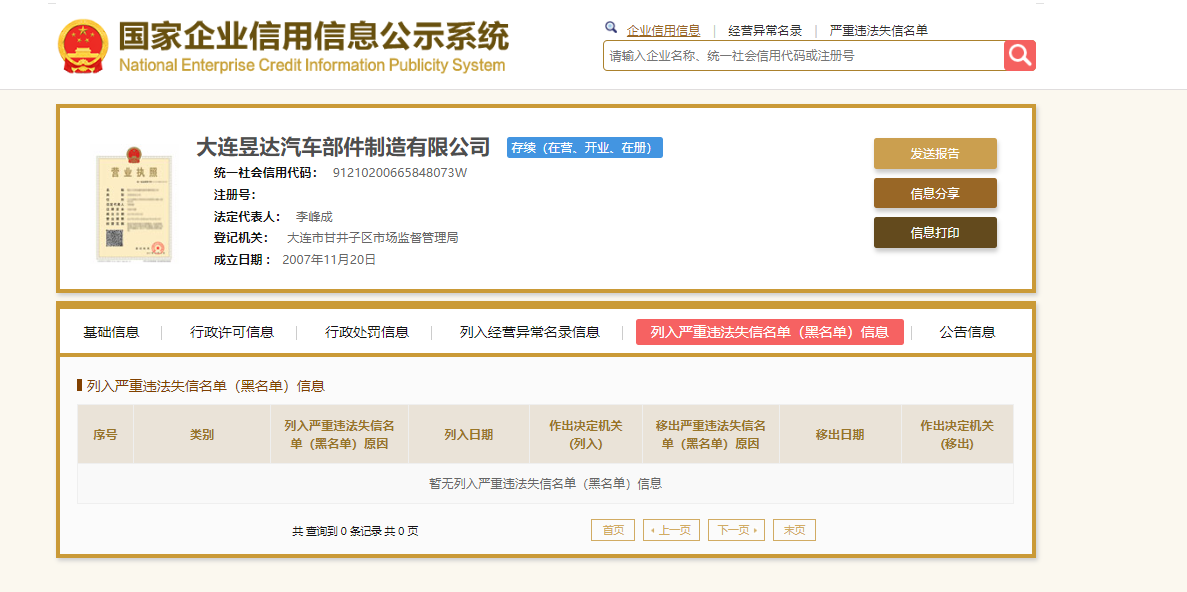Screen dimensions: 1187x592
Task: Click the 列入严重违法失信名单（黑名单）原因 column header
Action: (339, 435)
